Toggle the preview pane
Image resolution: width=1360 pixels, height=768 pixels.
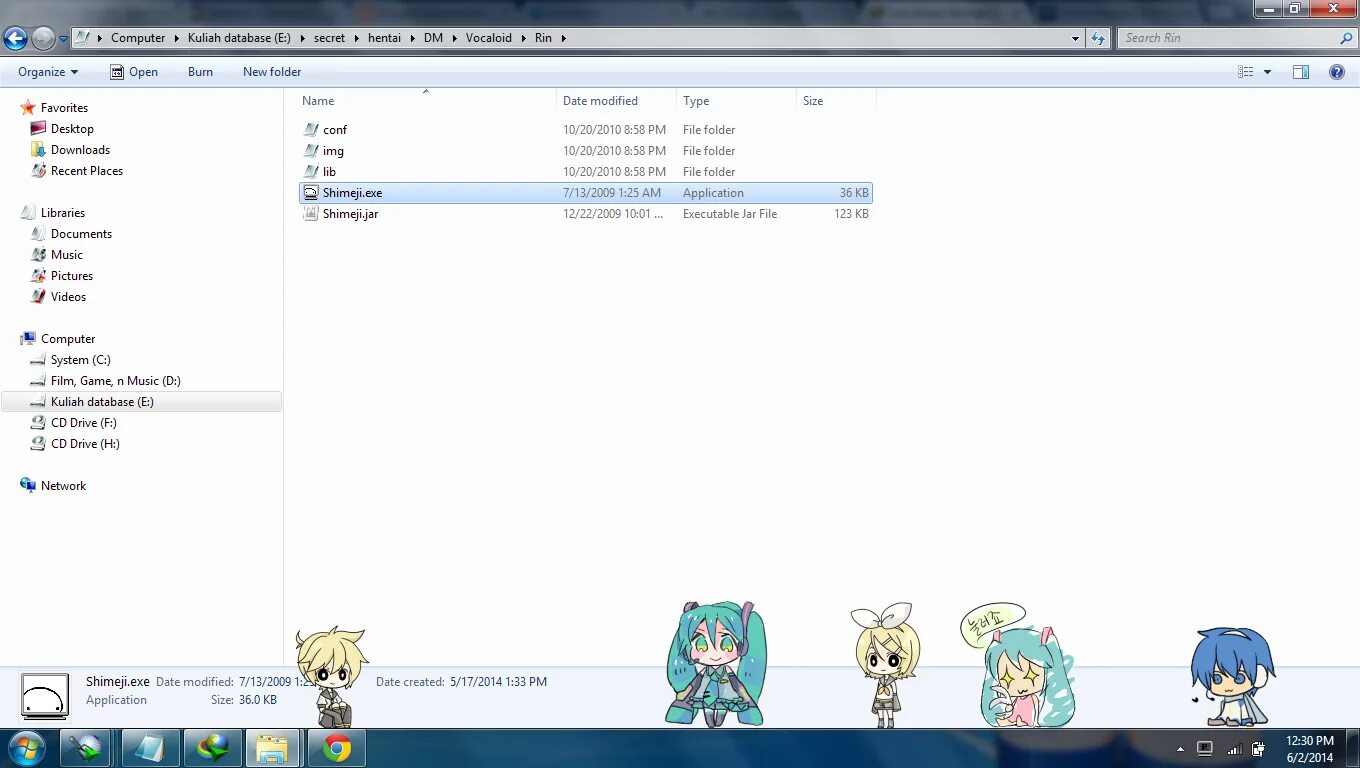coord(1301,72)
